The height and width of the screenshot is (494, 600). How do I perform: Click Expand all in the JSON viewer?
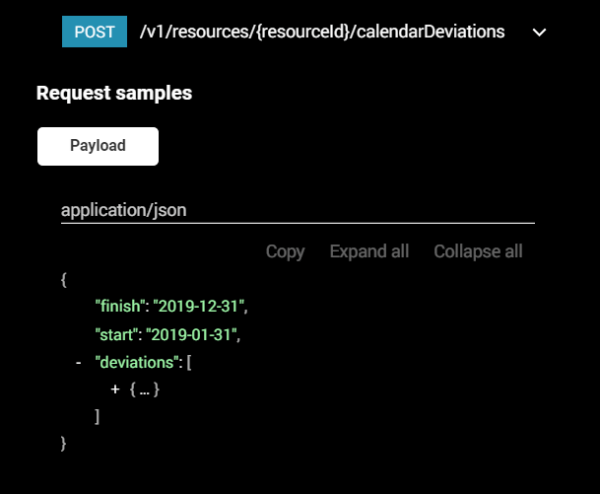tap(369, 251)
